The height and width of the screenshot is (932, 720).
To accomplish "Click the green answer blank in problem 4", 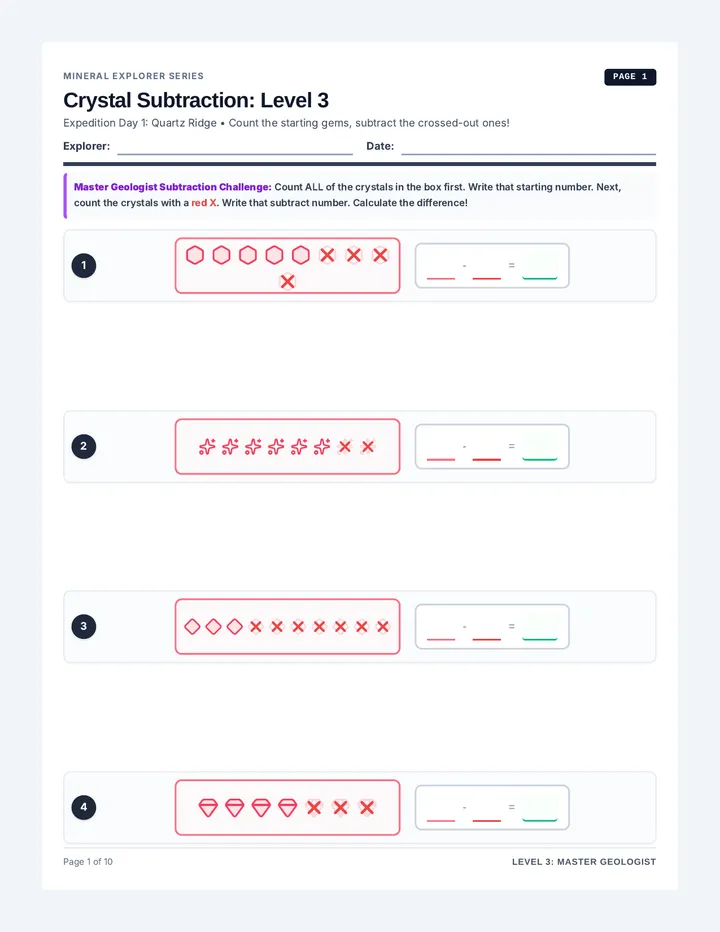I will click(540, 813).
